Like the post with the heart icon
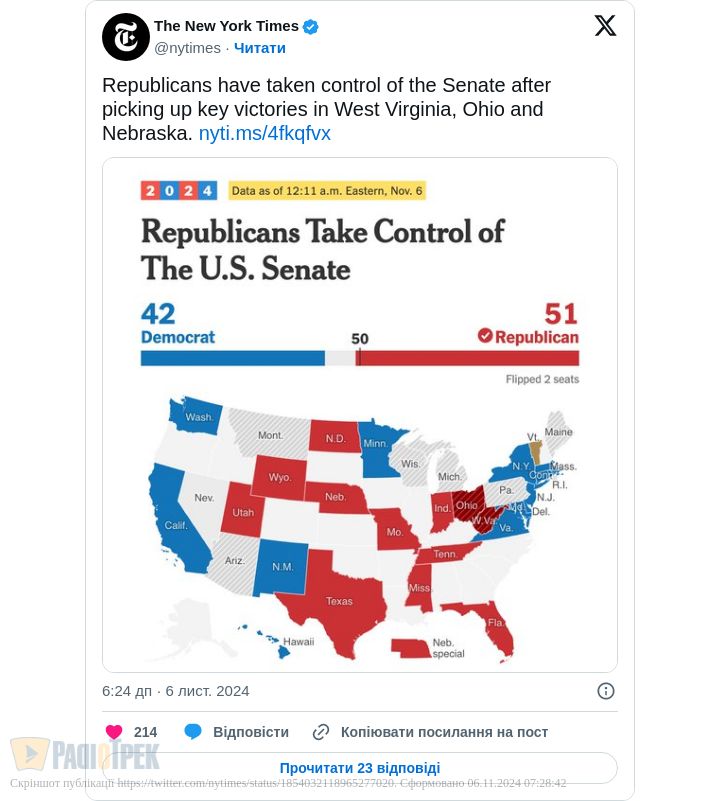 click(x=114, y=732)
